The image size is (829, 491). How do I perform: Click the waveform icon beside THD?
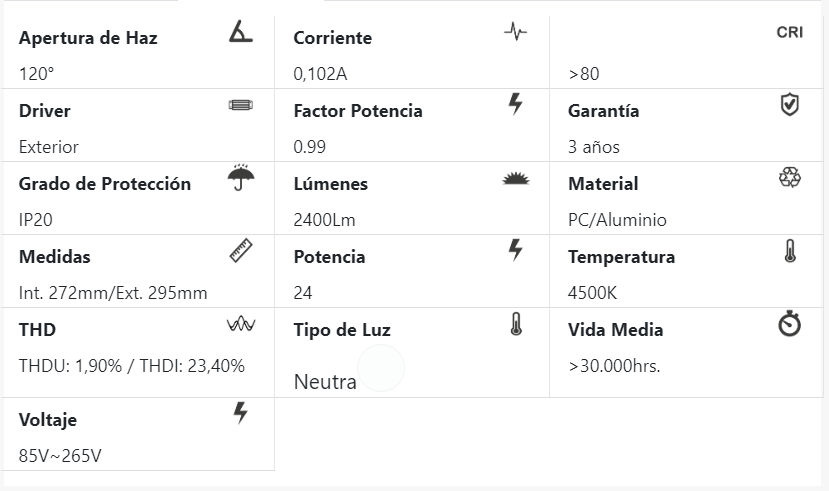(241, 324)
